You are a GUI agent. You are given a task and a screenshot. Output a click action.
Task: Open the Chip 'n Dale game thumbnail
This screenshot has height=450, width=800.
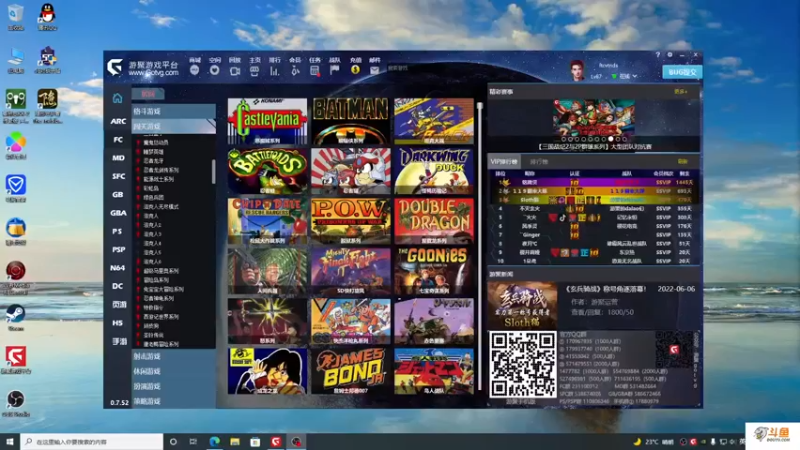[x=267, y=221]
